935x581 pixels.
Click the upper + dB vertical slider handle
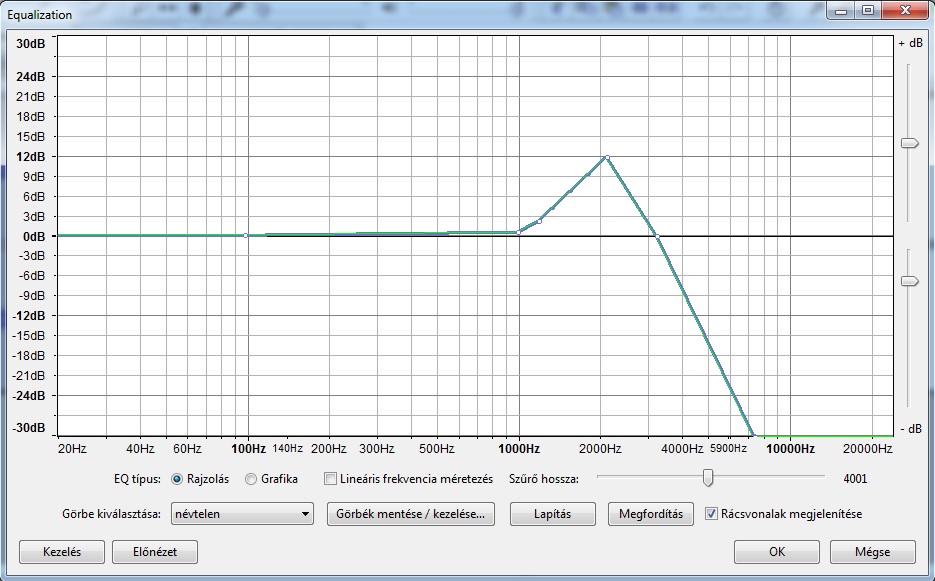click(909, 144)
